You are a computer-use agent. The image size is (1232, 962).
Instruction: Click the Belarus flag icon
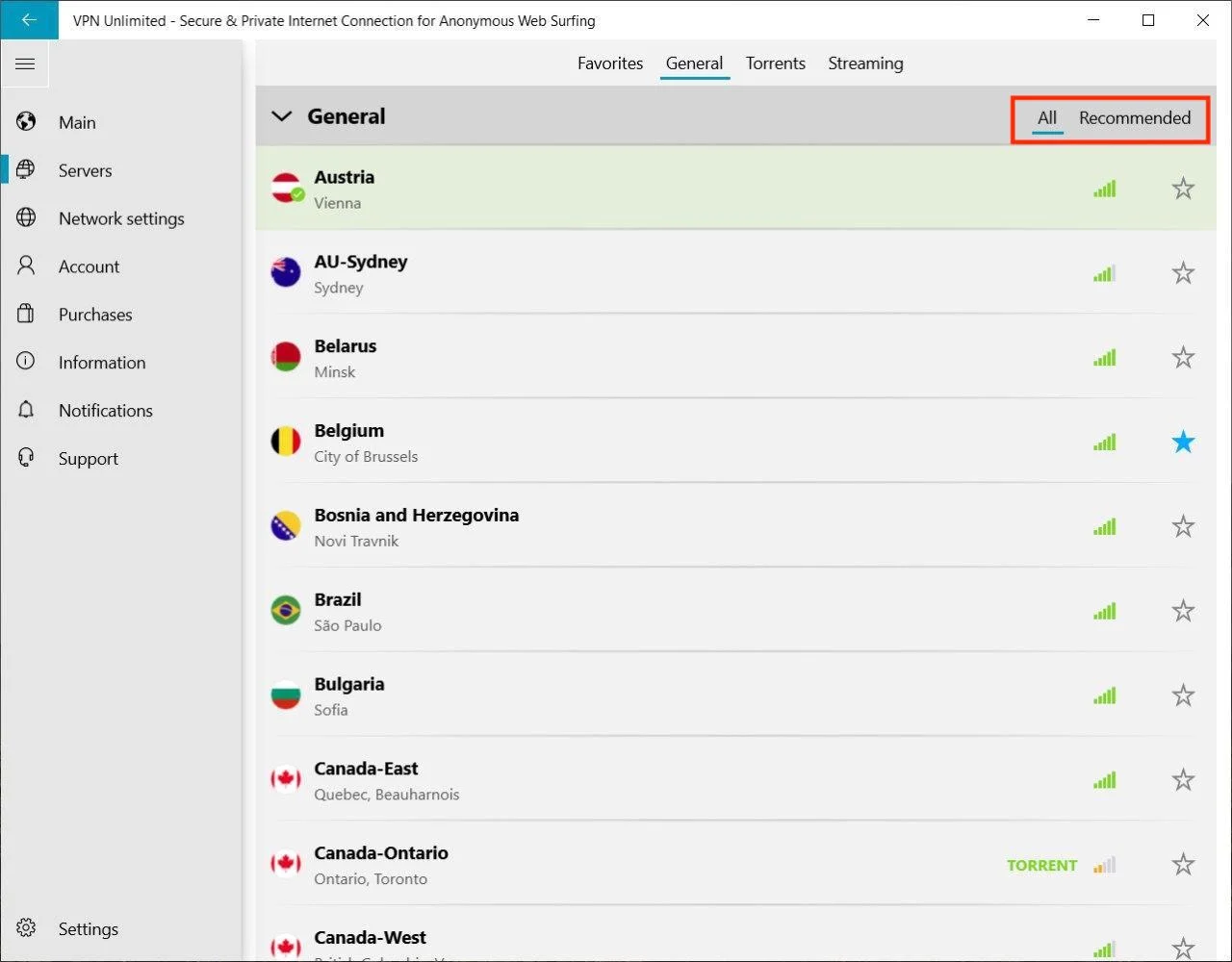point(286,358)
